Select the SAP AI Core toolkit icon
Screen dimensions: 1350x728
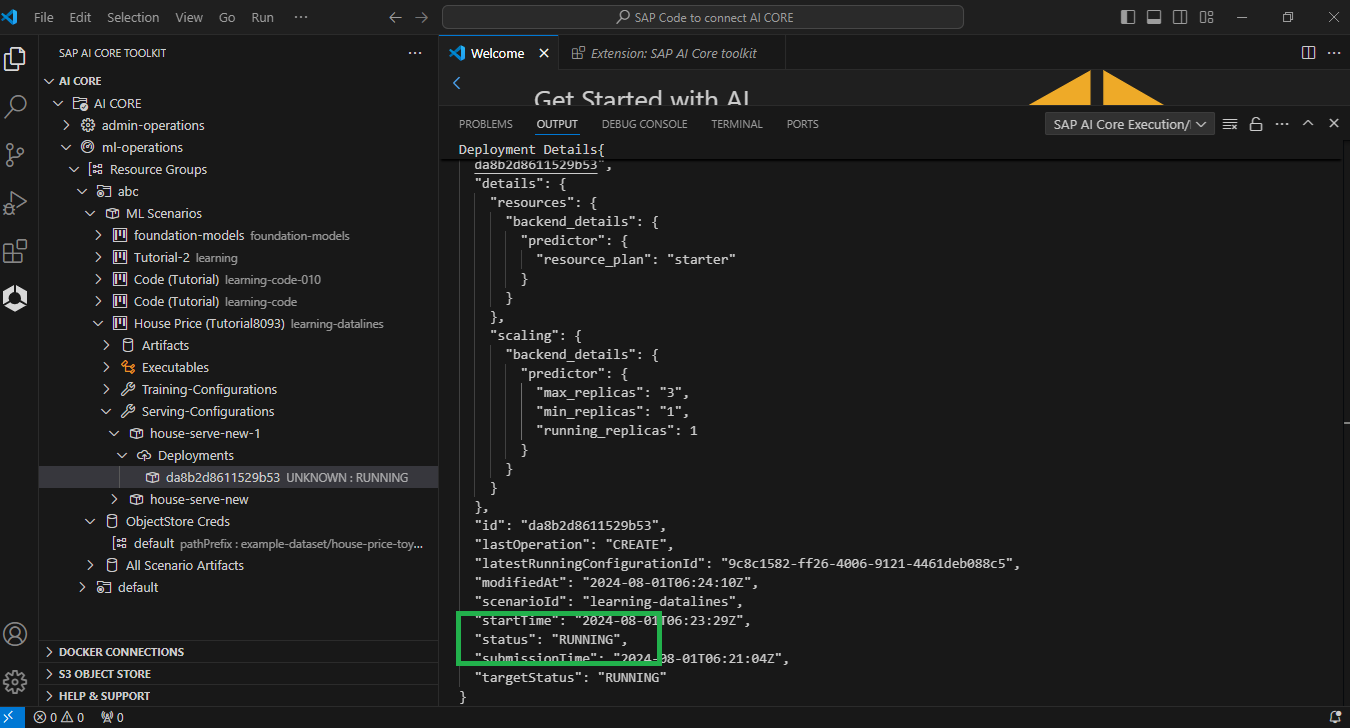(15, 298)
